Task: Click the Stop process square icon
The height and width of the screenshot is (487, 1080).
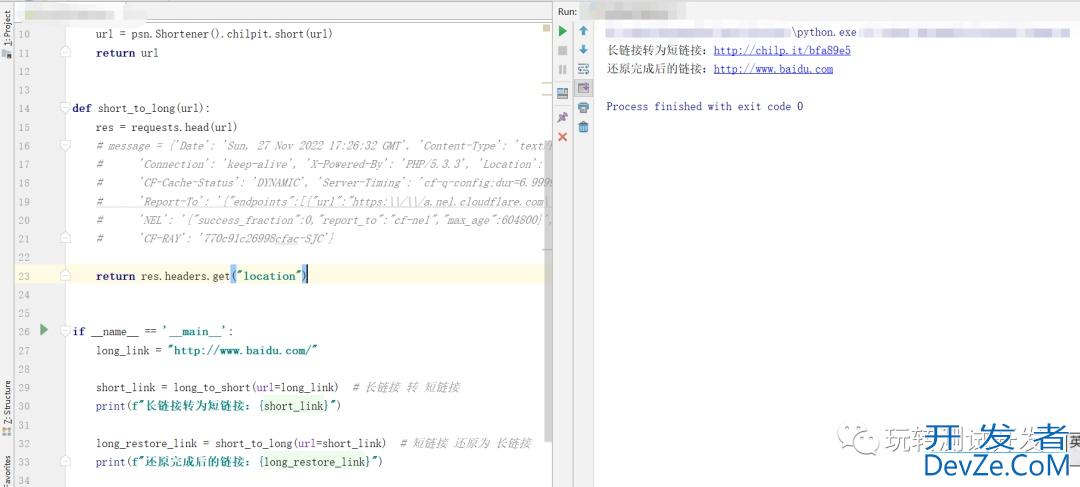Action: click(x=563, y=50)
